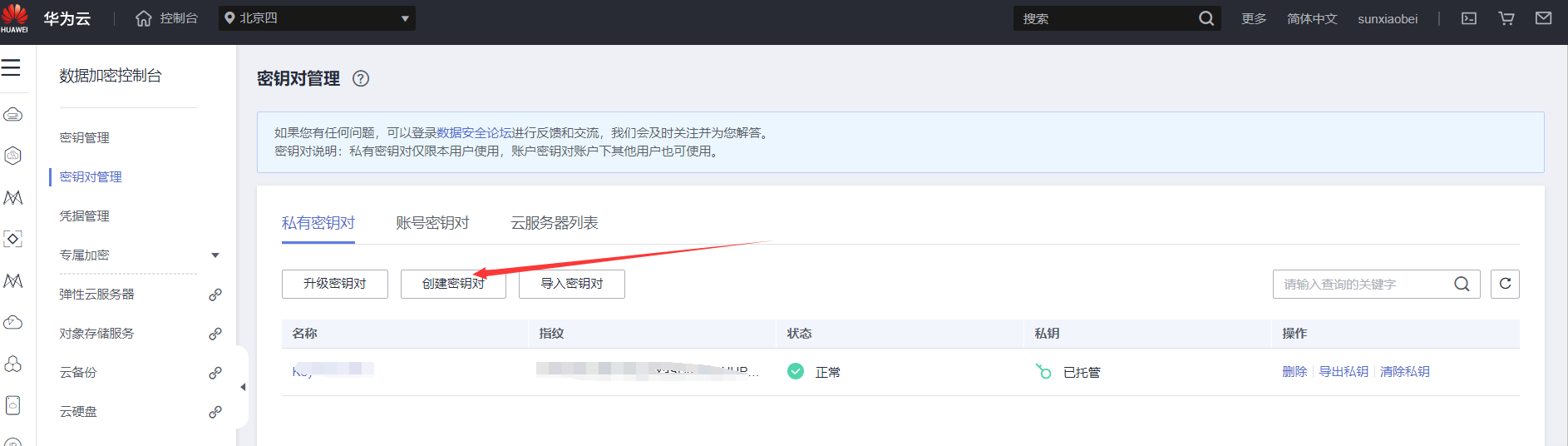The image size is (1568, 446).
Task: Open 对象存储服务 sidebar link
Action: [x=96, y=334]
